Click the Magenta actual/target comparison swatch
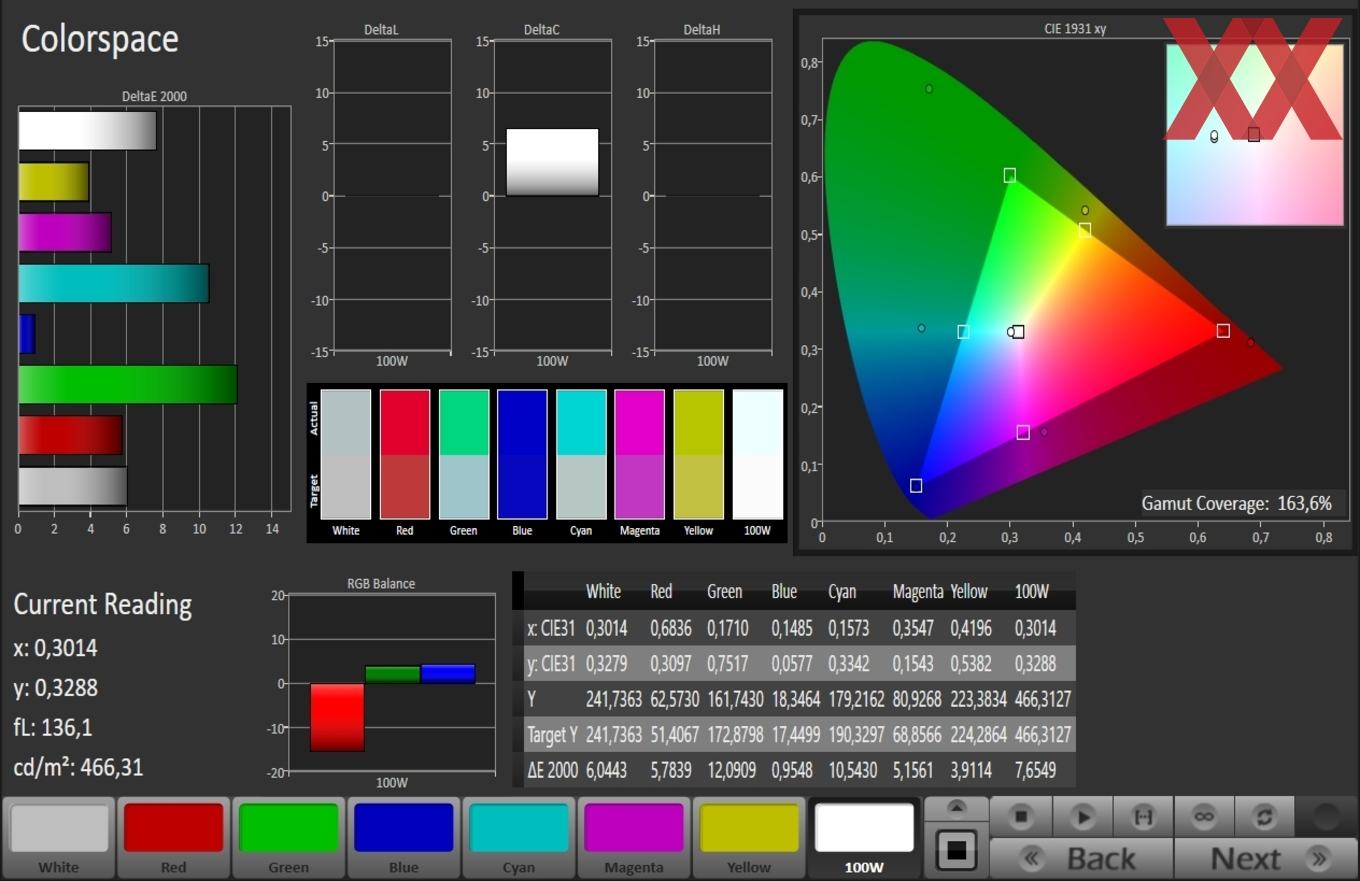 pos(640,454)
